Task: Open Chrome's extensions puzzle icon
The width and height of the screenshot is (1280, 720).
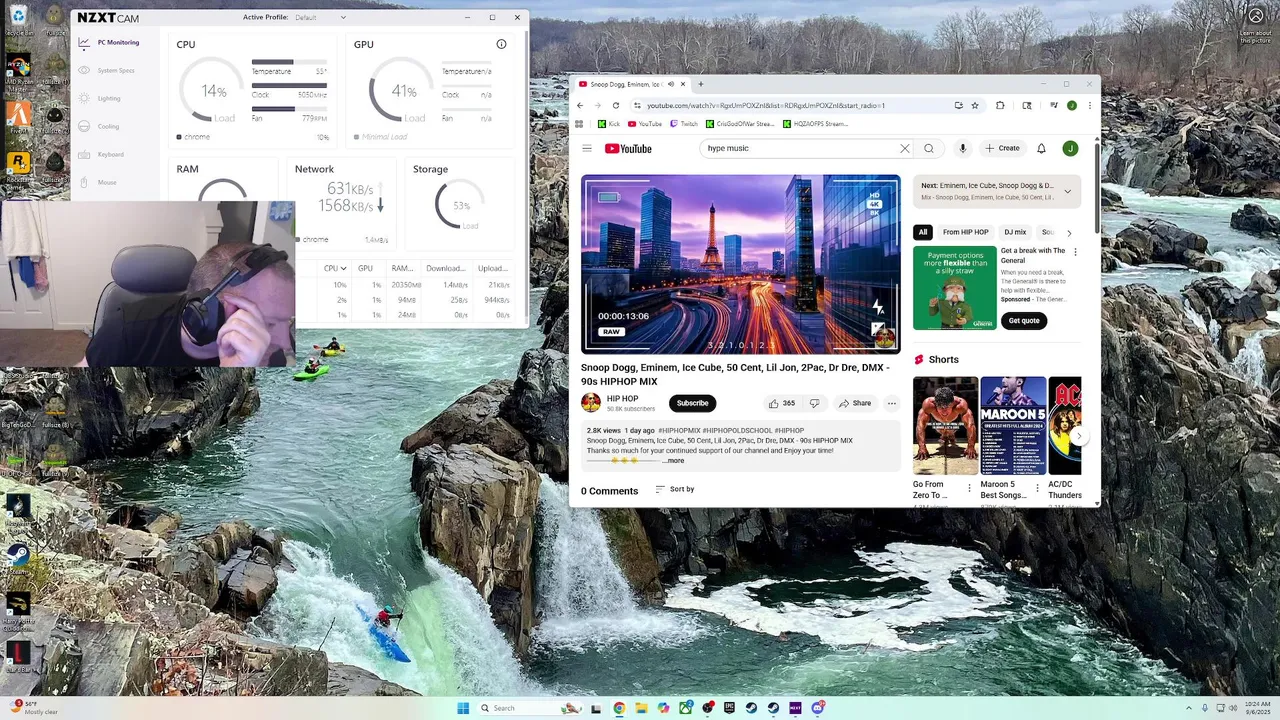Action: coord(1000,105)
